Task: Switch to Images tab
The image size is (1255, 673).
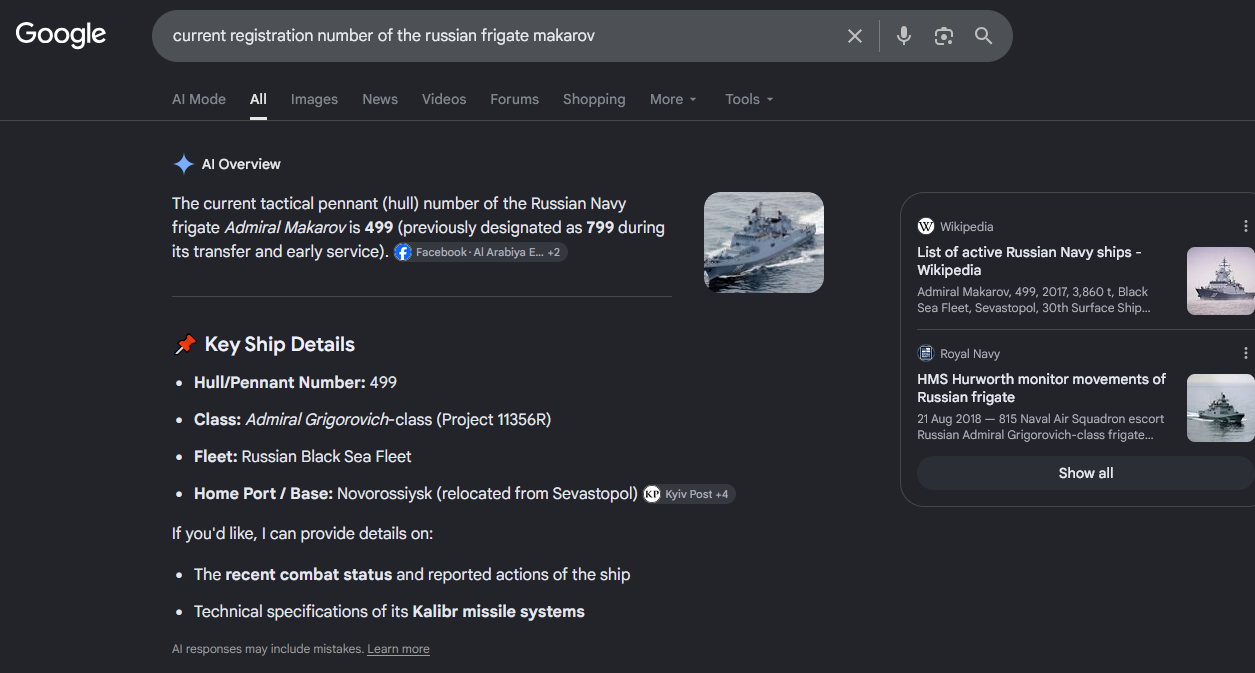Action: (314, 99)
